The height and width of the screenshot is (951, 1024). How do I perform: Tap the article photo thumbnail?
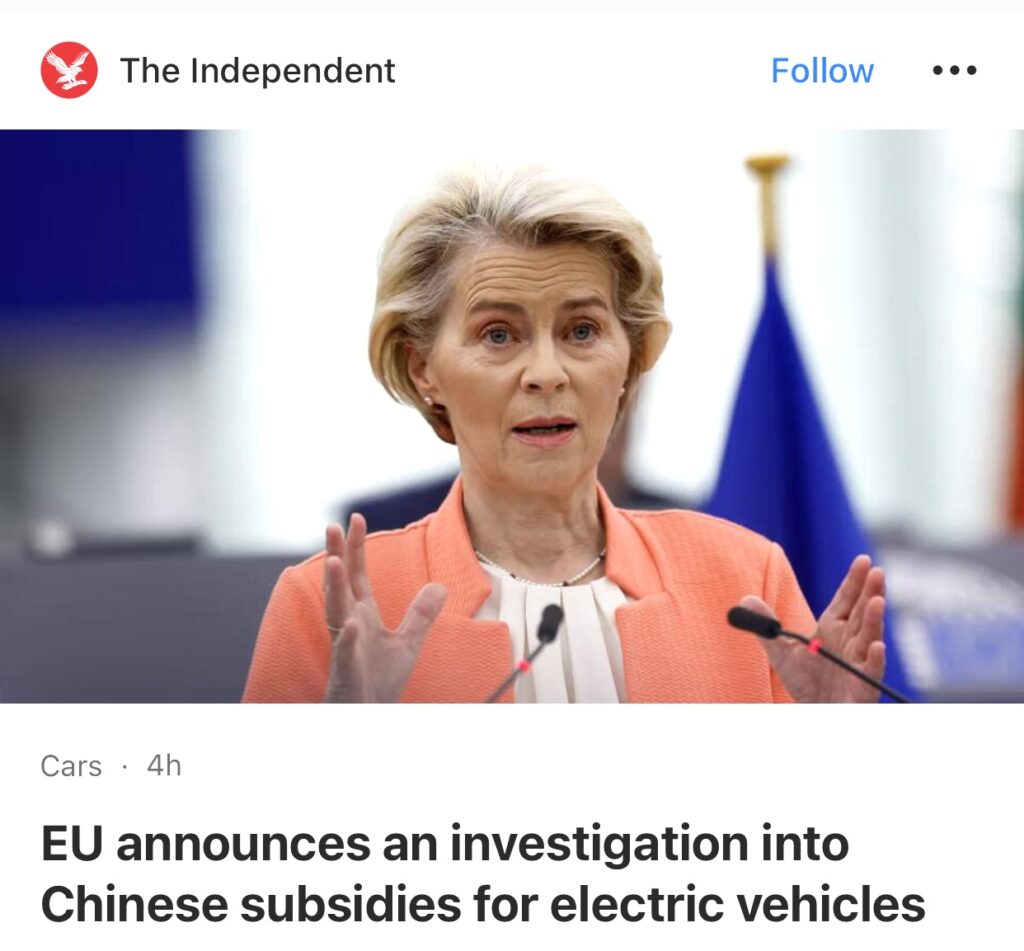coord(512,416)
